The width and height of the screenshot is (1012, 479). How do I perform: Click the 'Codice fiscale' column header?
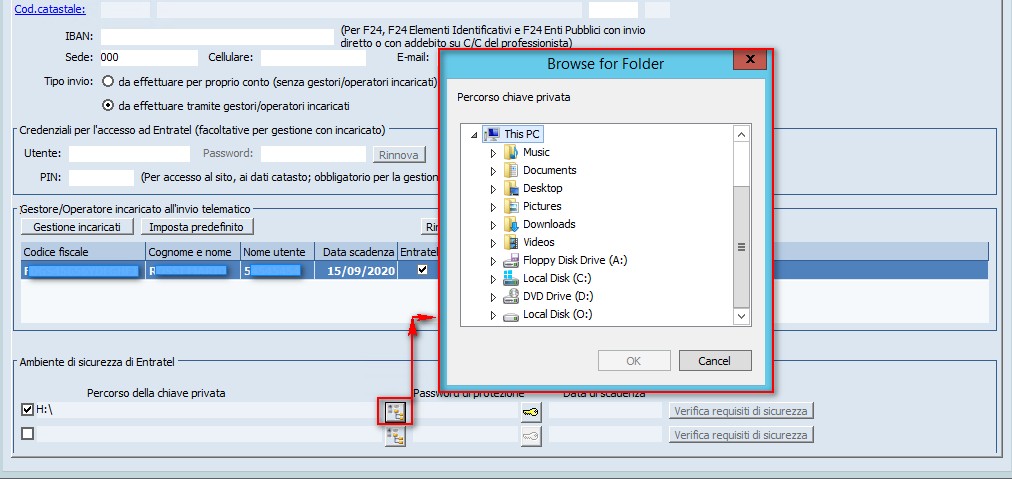point(83,252)
